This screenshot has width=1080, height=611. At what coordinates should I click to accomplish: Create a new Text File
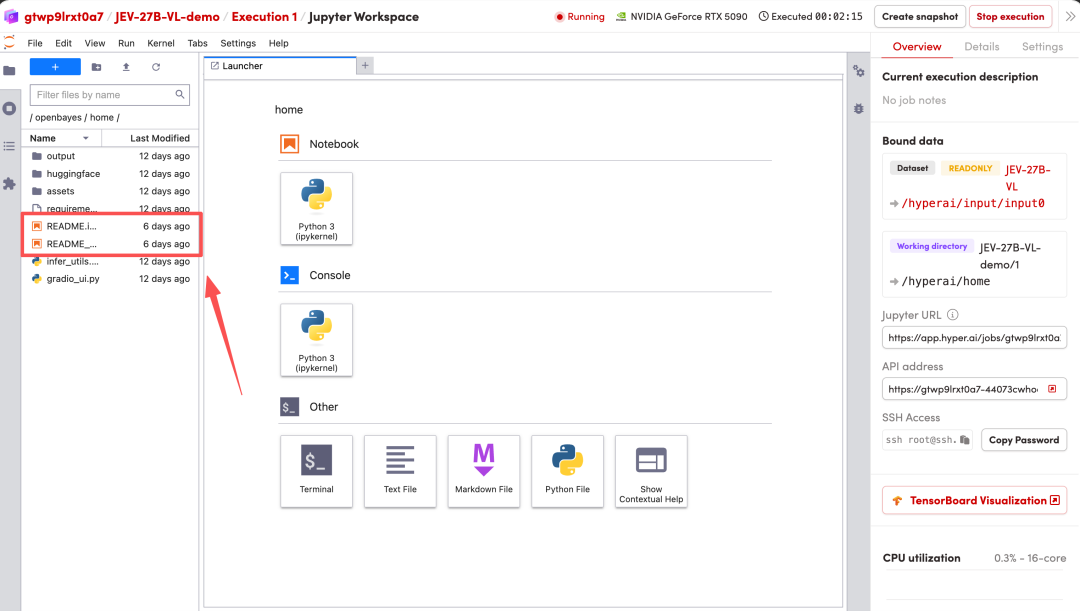point(400,471)
